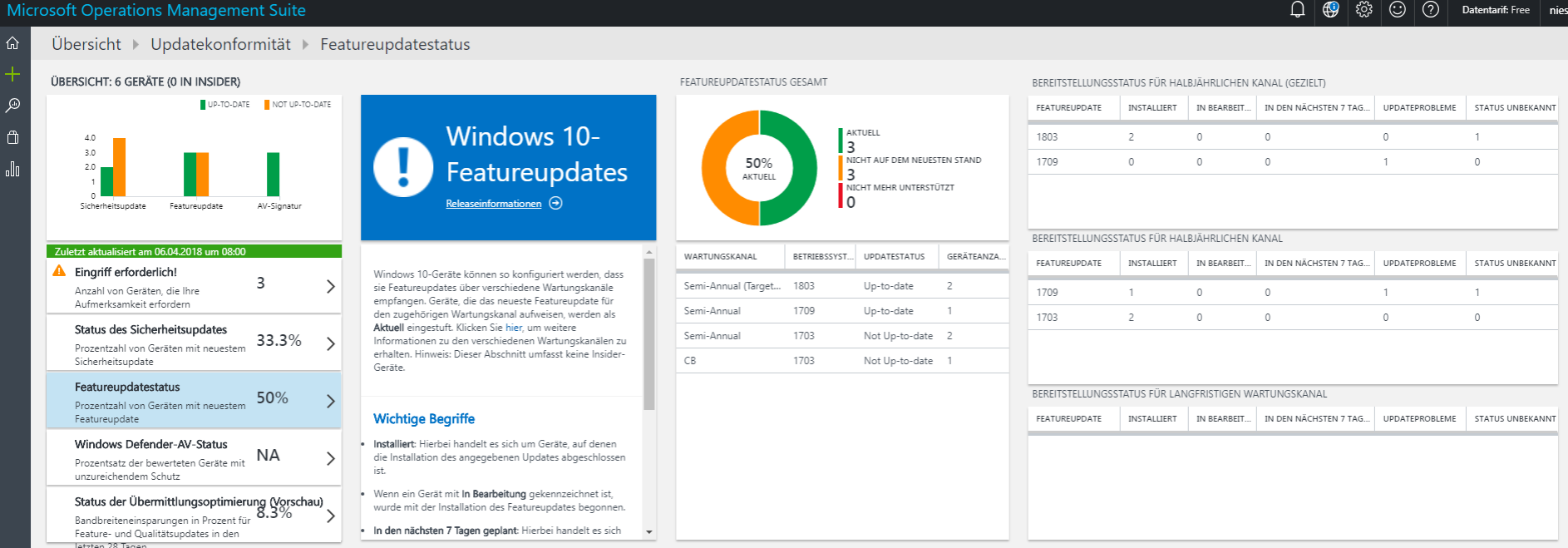Click the arrow circle next to Releaseinformationen
The width and height of the screenshot is (1568, 548).
[555, 203]
